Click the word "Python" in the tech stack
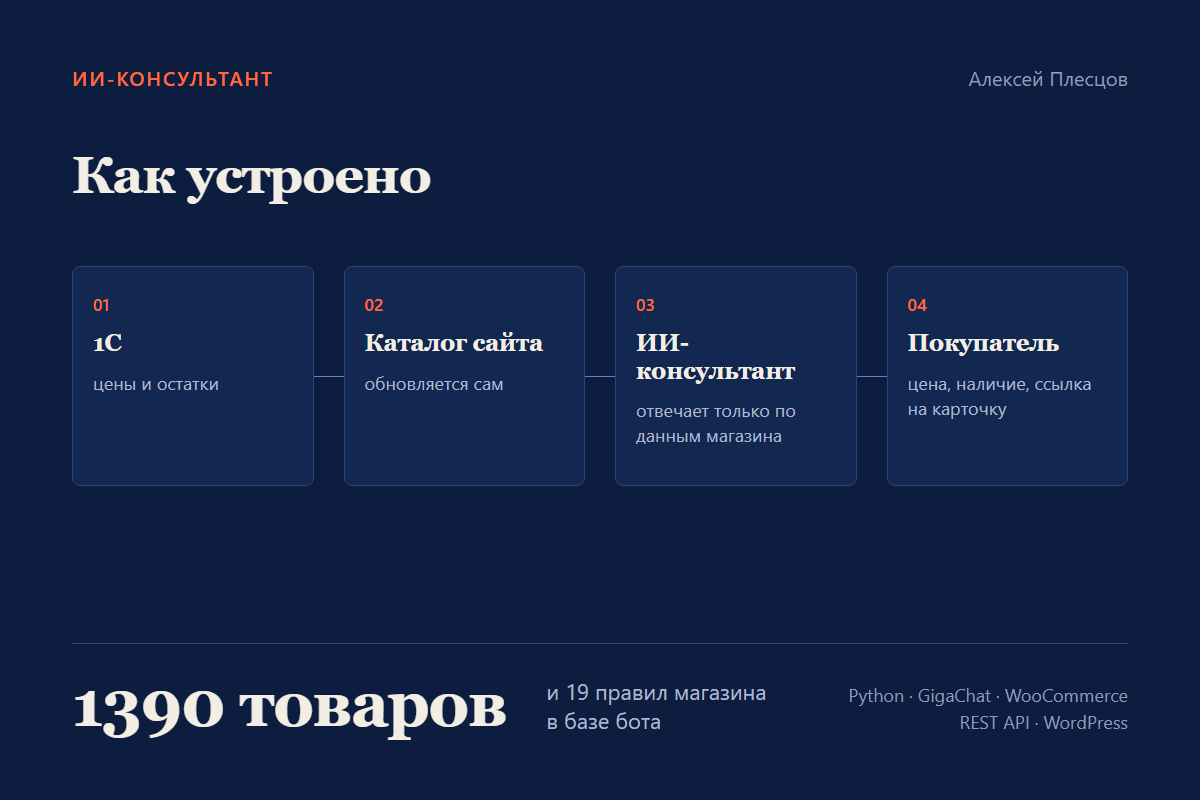The width and height of the screenshot is (1200, 800). pyautogui.click(x=876, y=696)
